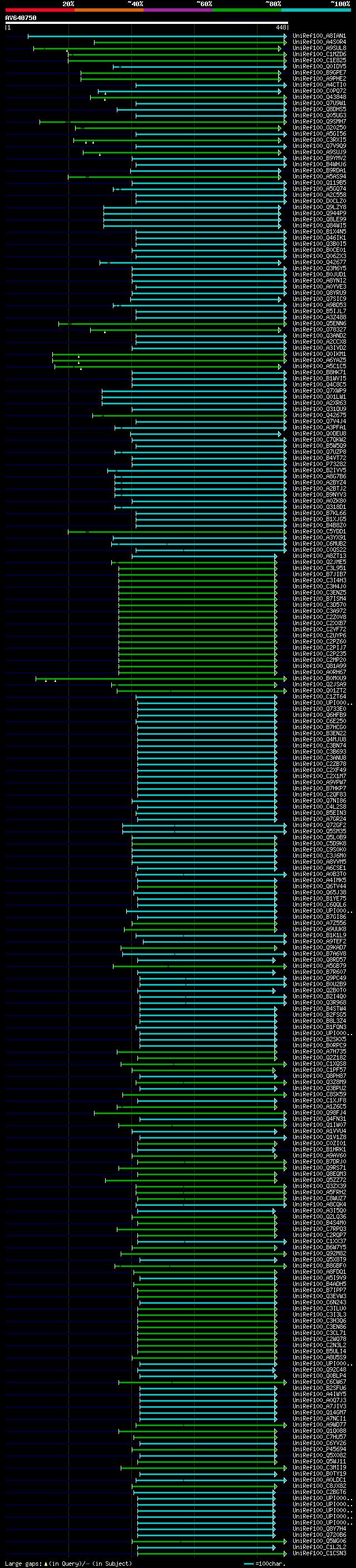Click the green ~80% identity color bar
The image size is (356, 1568).
point(247,10)
